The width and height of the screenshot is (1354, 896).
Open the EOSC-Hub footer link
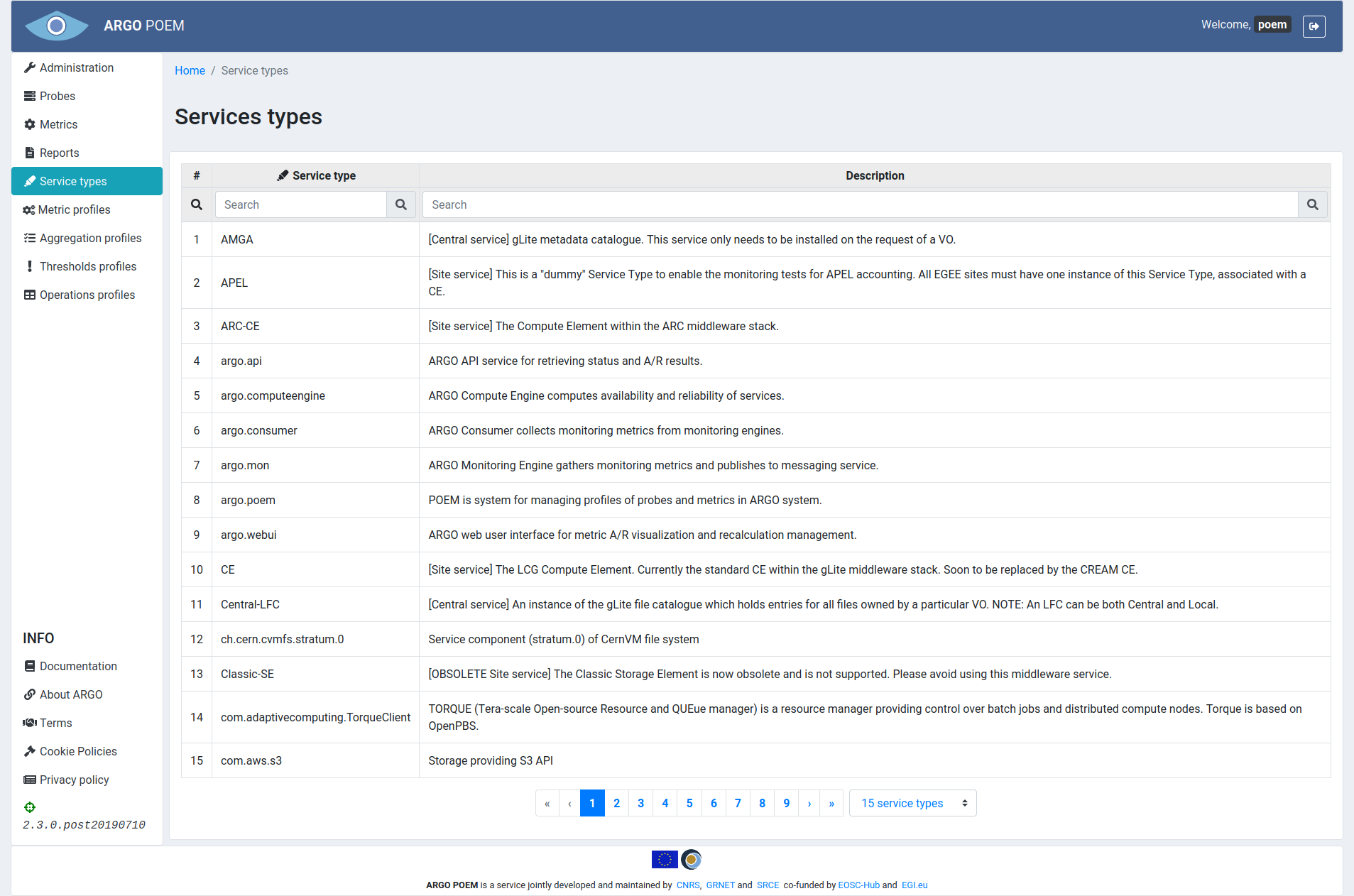(x=858, y=885)
